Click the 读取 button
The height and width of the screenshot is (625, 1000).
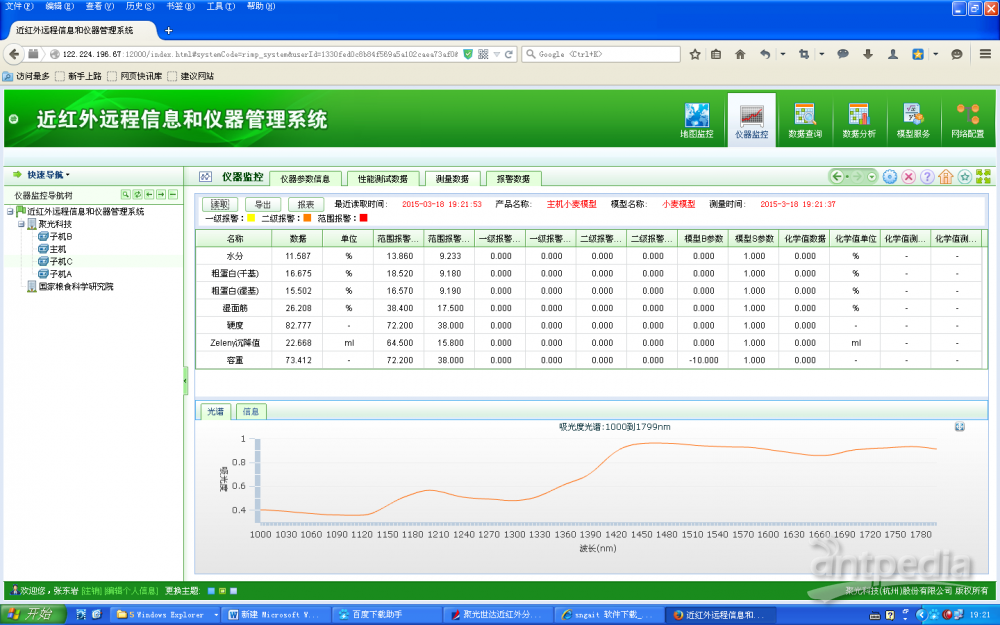(x=219, y=204)
